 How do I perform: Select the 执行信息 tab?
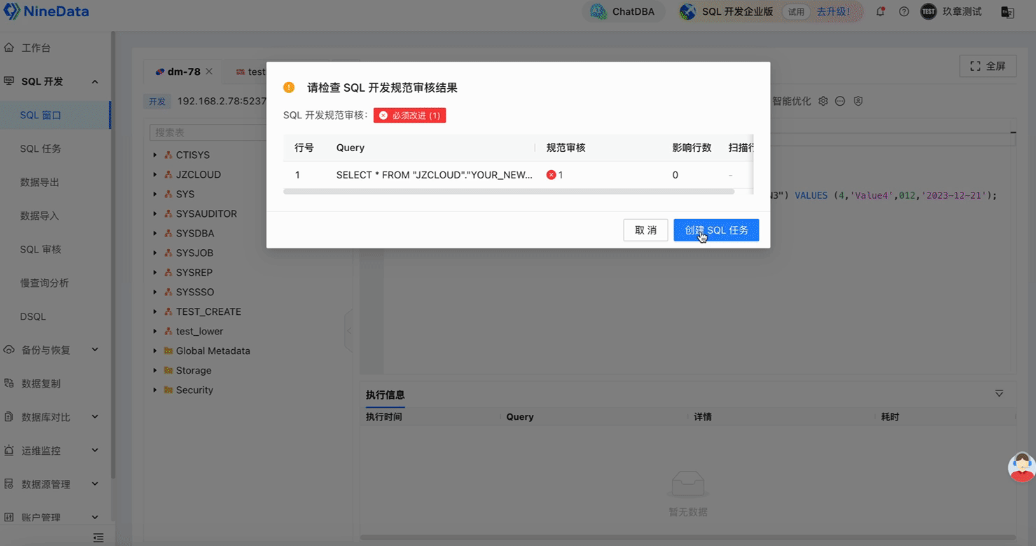click(x=385, y=395)
